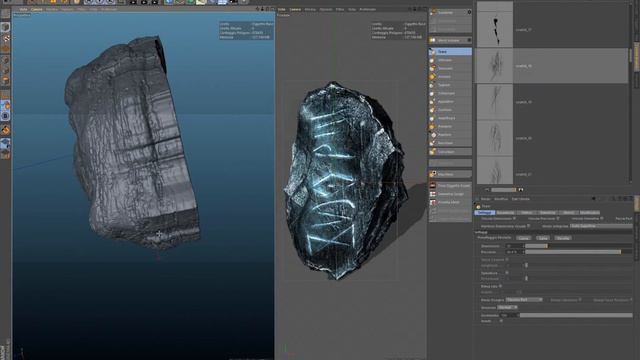Select the Smussare (Smooth) sculpt brush
The image size is (640, 360).
[x=450, y=69]
